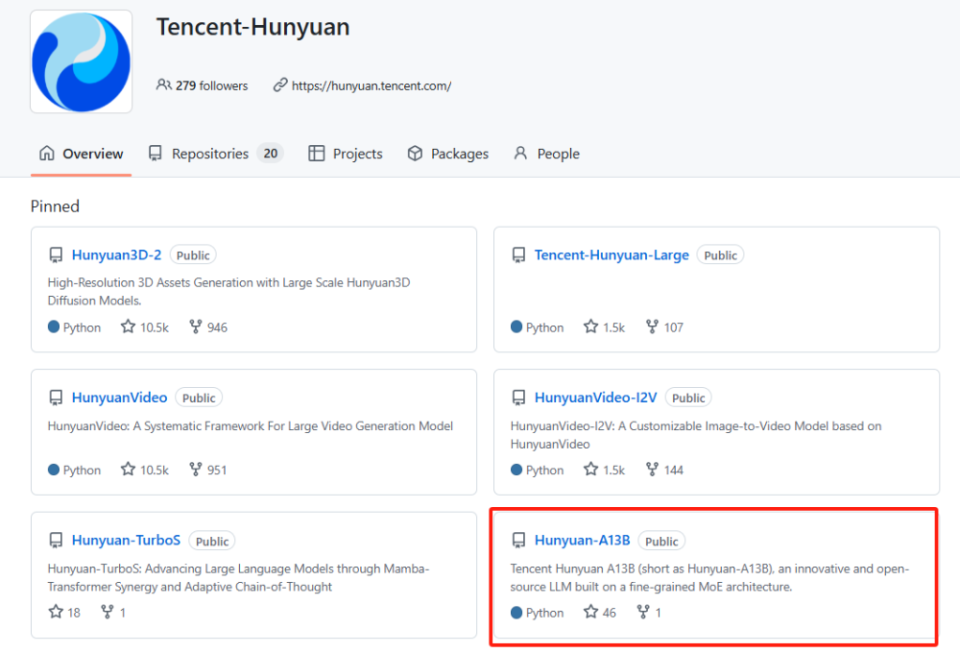
Task: Open the 279 followers list
Action: pos(202,86)
